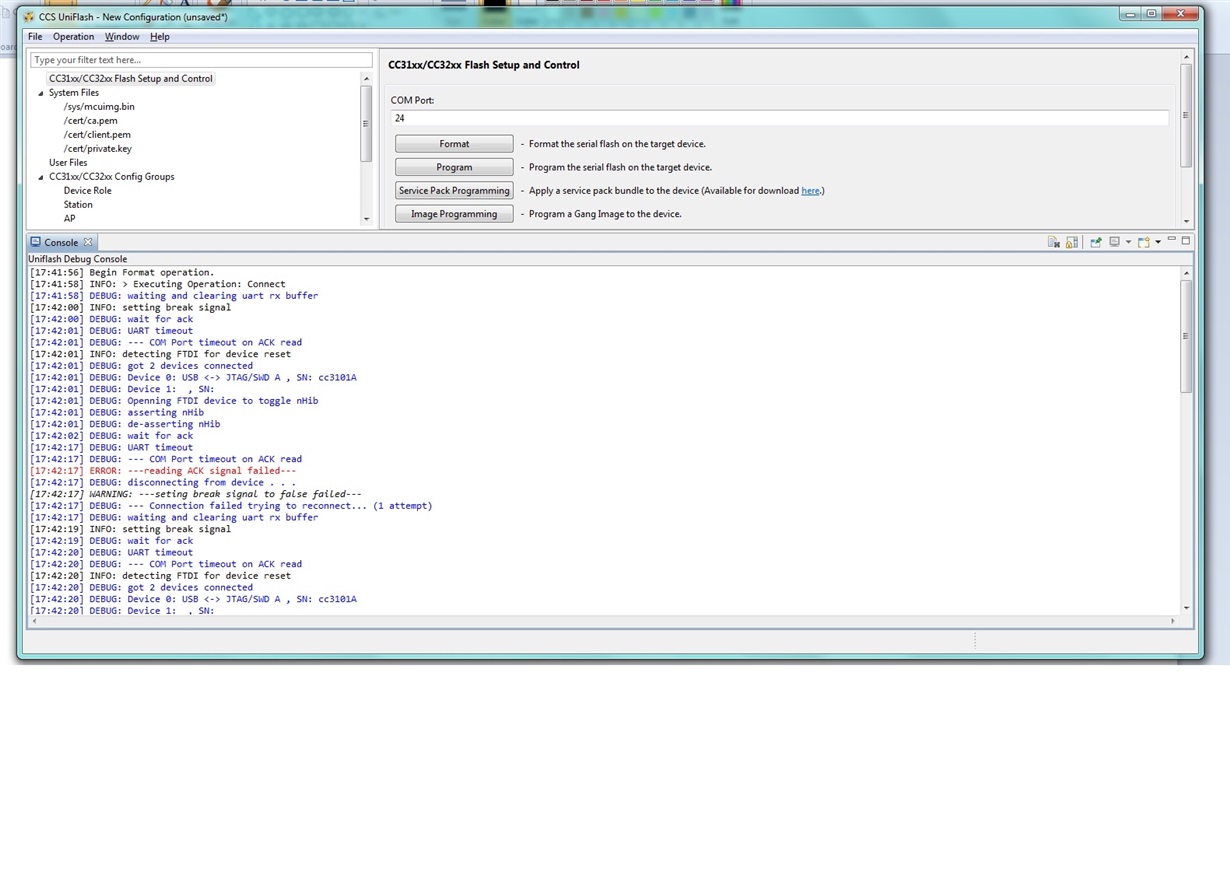Click the Program button
The image size is (1230, 889).
tap(454, 167)
